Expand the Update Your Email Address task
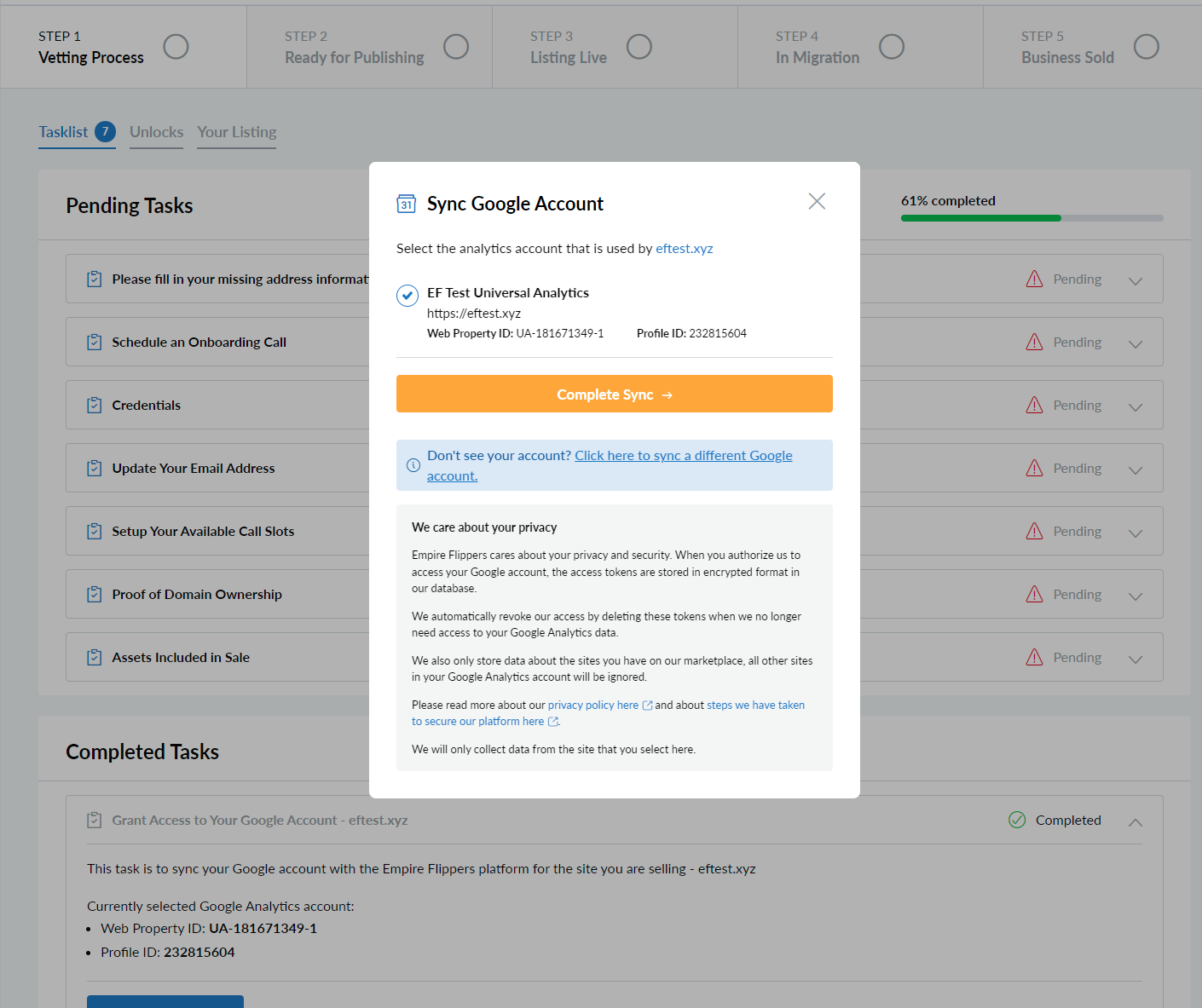 coord(1136,469)
